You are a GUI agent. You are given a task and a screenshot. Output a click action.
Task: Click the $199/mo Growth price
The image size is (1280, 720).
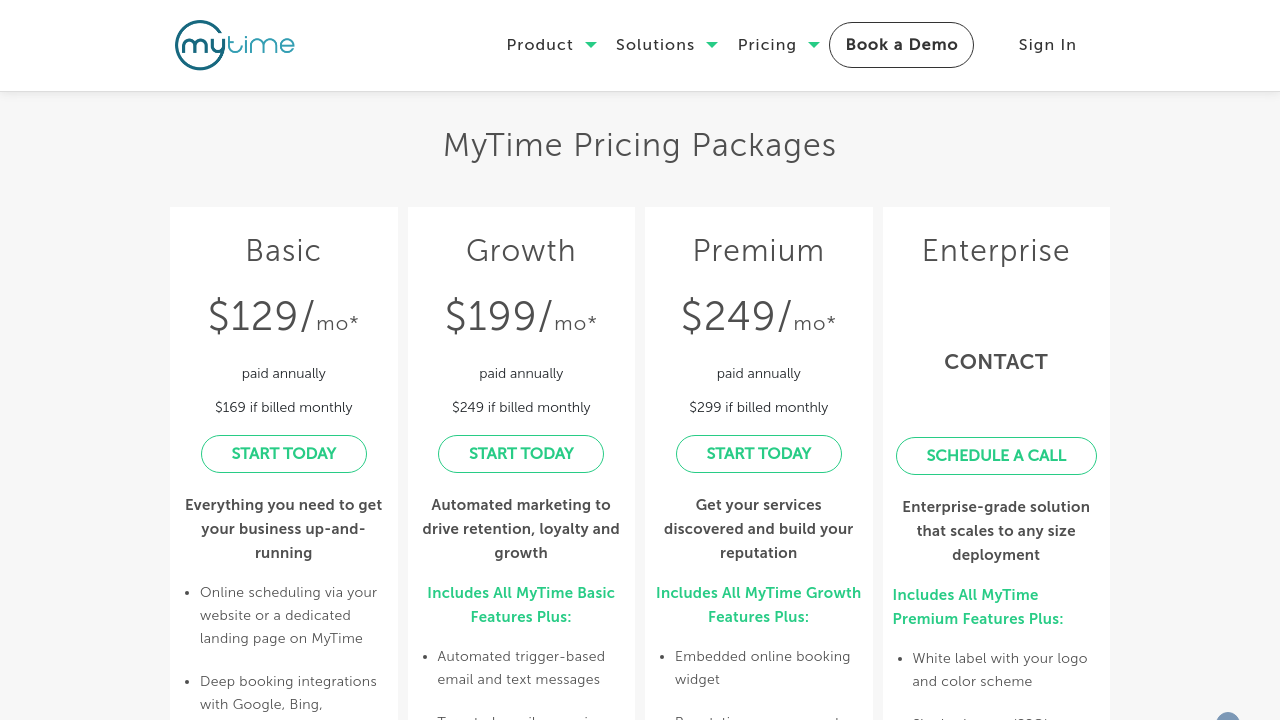521,317
